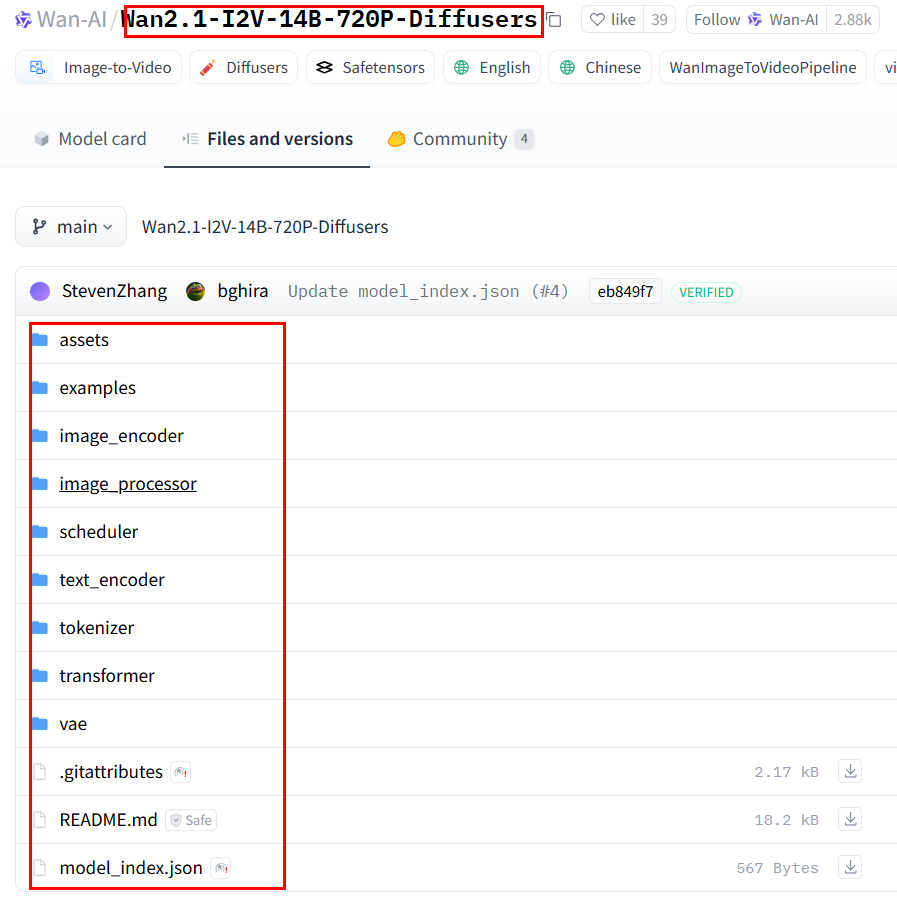Open the 2.88k followers count
This screenshot has height=898, width=897.
pos(852,20)
